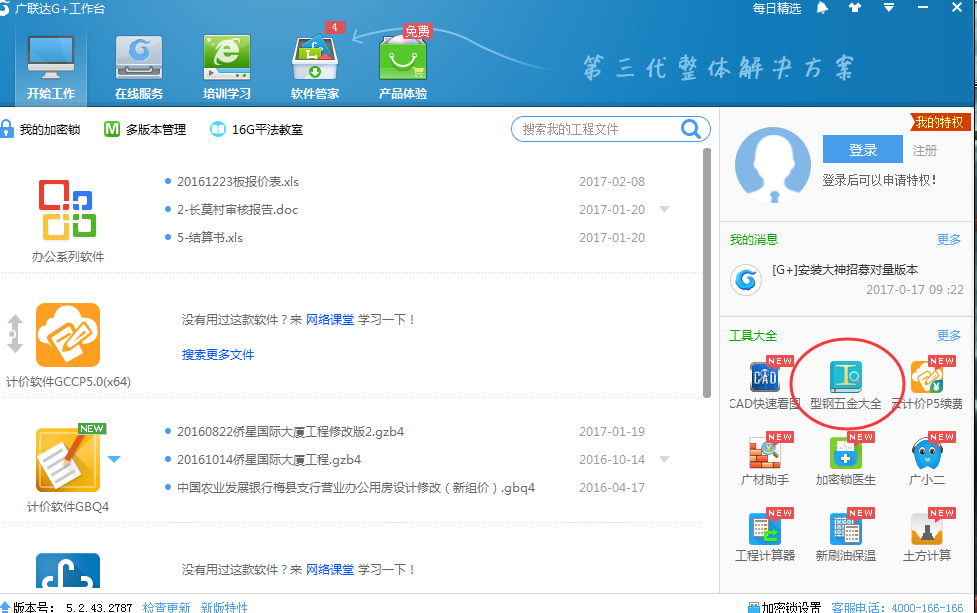
Task: Launch 计价软件GBQ4 icon
Action: [x=68, y=460]
